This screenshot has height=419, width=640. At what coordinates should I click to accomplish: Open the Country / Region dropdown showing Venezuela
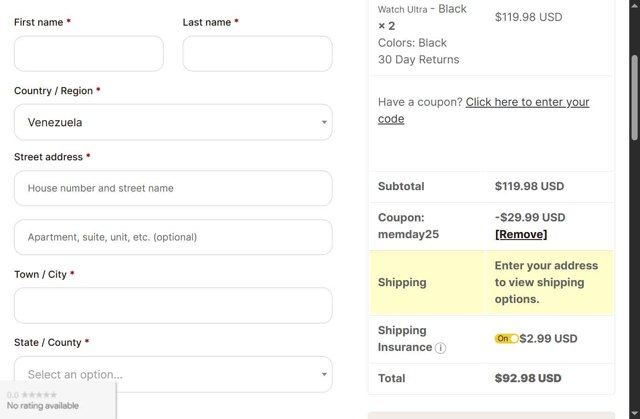pyautogui.click(x=173, y=122)
